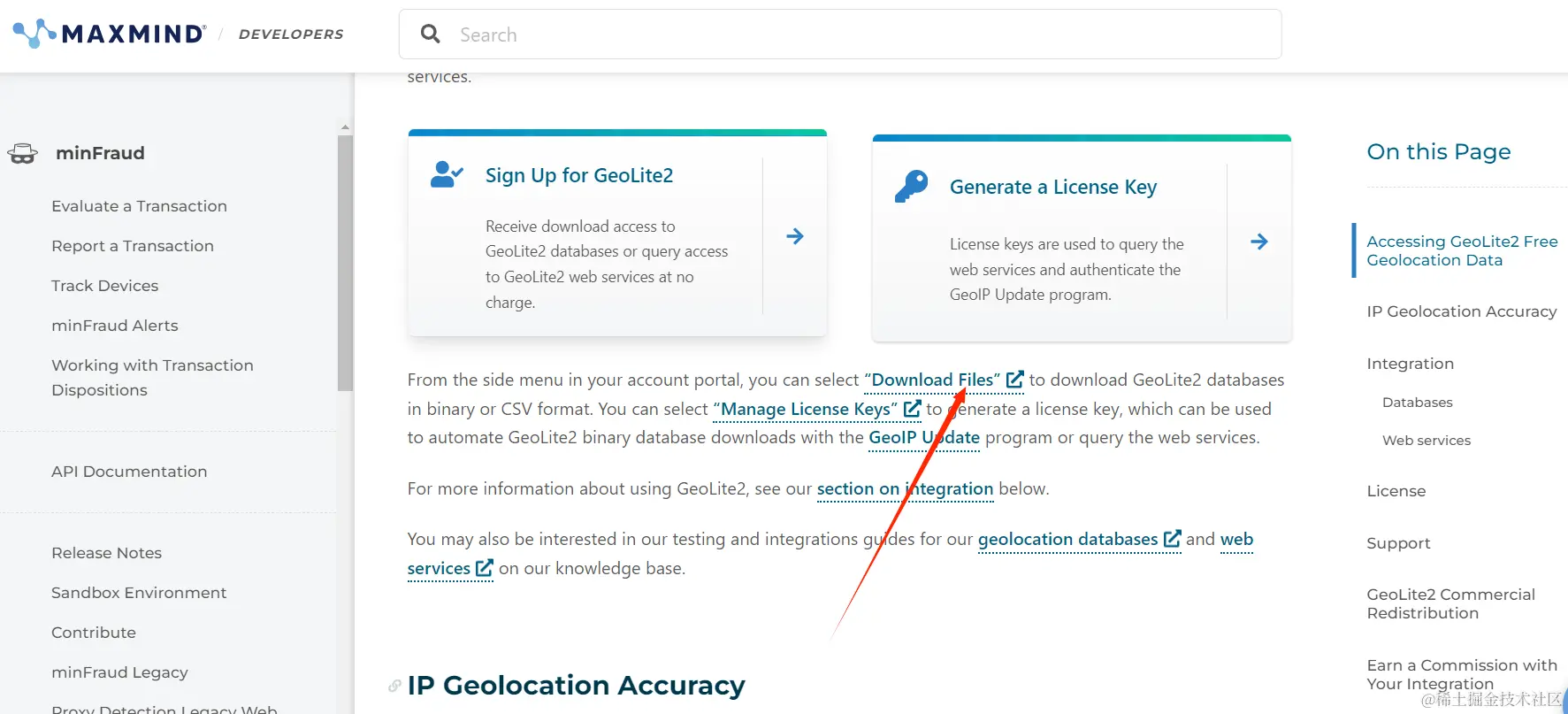Viewport: 1568px width, 714px height.
Task: Jump to Accessing GeoLite2 Free Geolocation Data
Action: [1462, 250]
